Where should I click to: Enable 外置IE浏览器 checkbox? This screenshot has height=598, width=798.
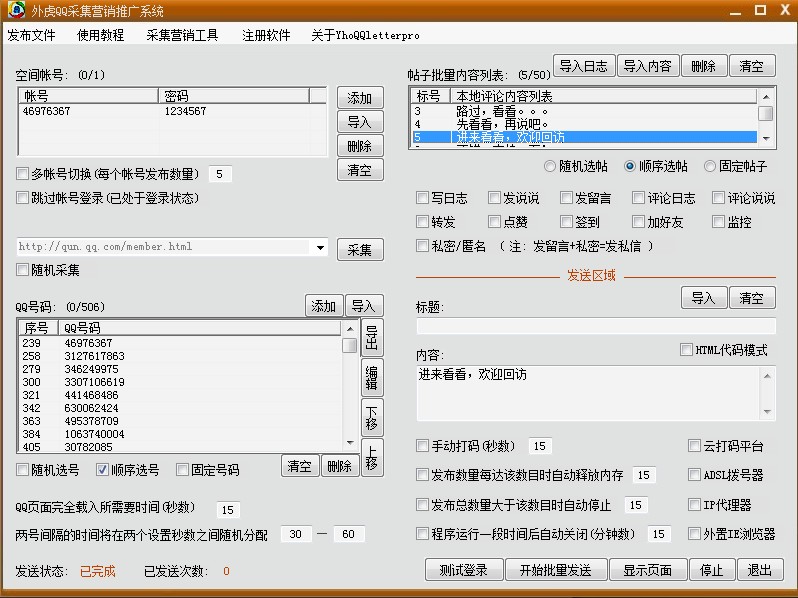(694, 533)
